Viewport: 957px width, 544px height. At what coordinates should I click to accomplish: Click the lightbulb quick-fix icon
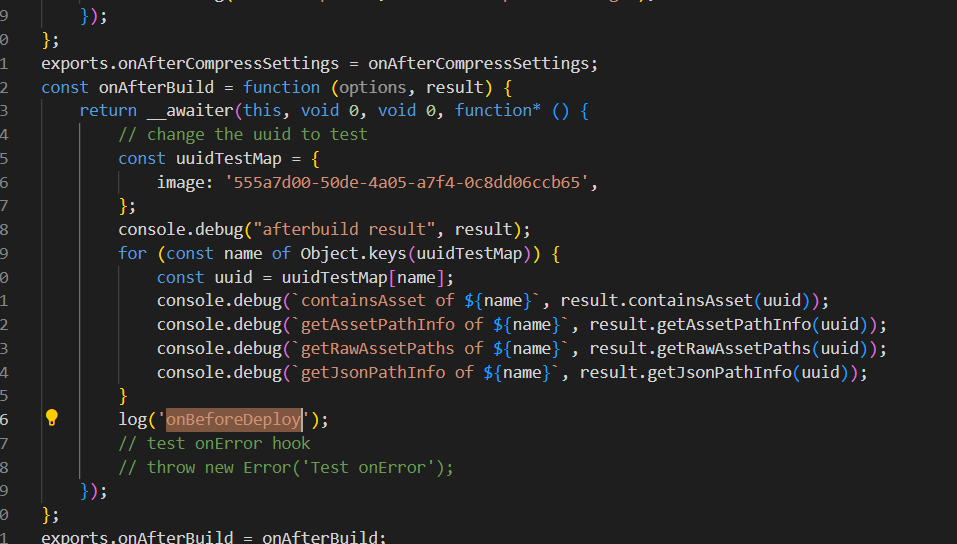(52, 418)
